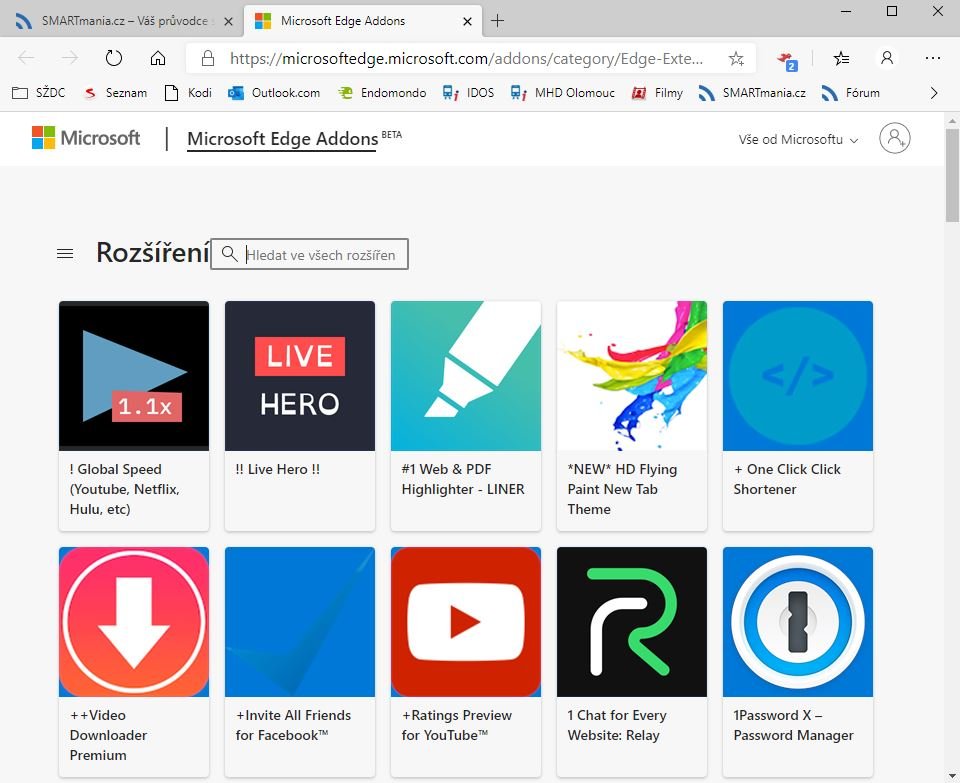Screen dimensions: 960x783
Task: Open the Filmy bookmark
Action: [657, 93]
